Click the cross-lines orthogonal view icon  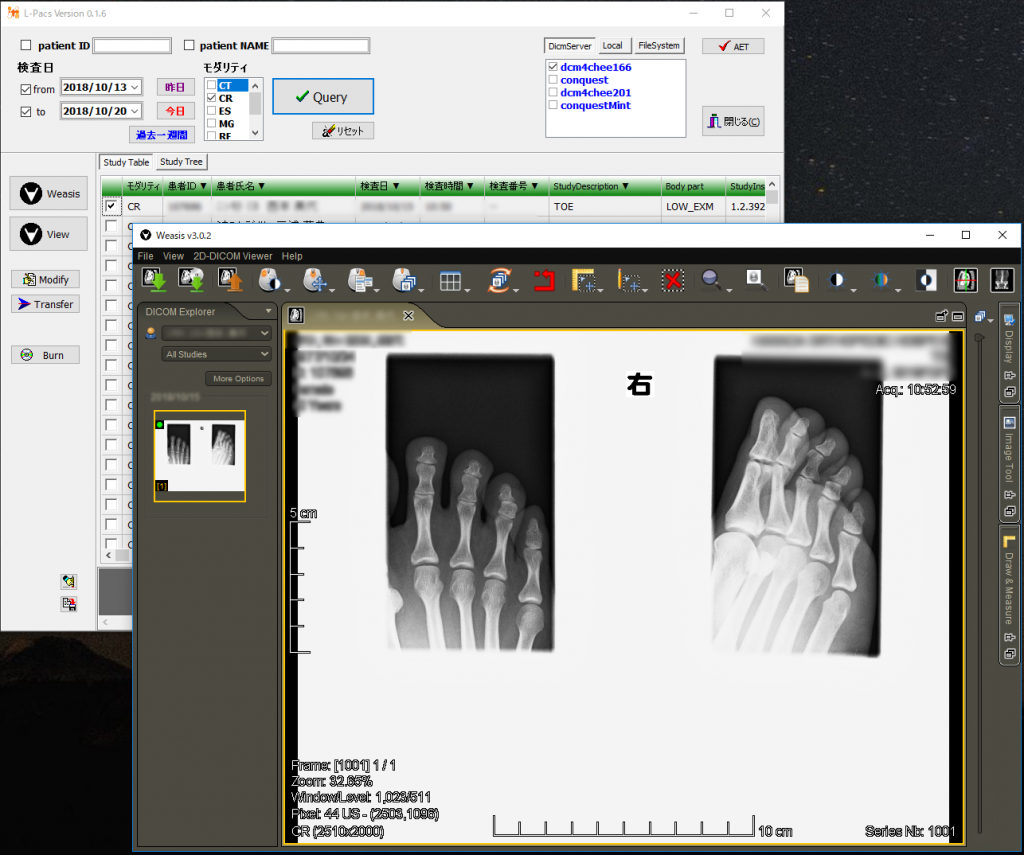[965, 280]
